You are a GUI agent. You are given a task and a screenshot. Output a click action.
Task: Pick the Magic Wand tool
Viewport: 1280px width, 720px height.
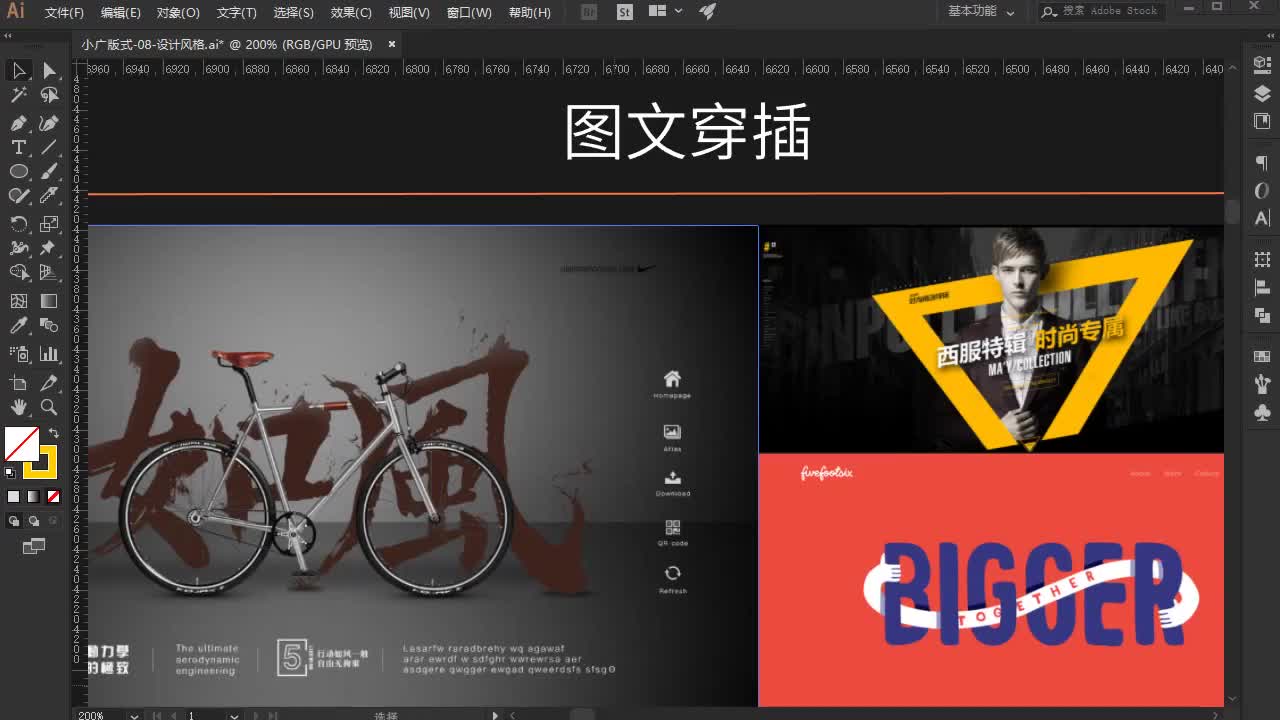[18, 95]
